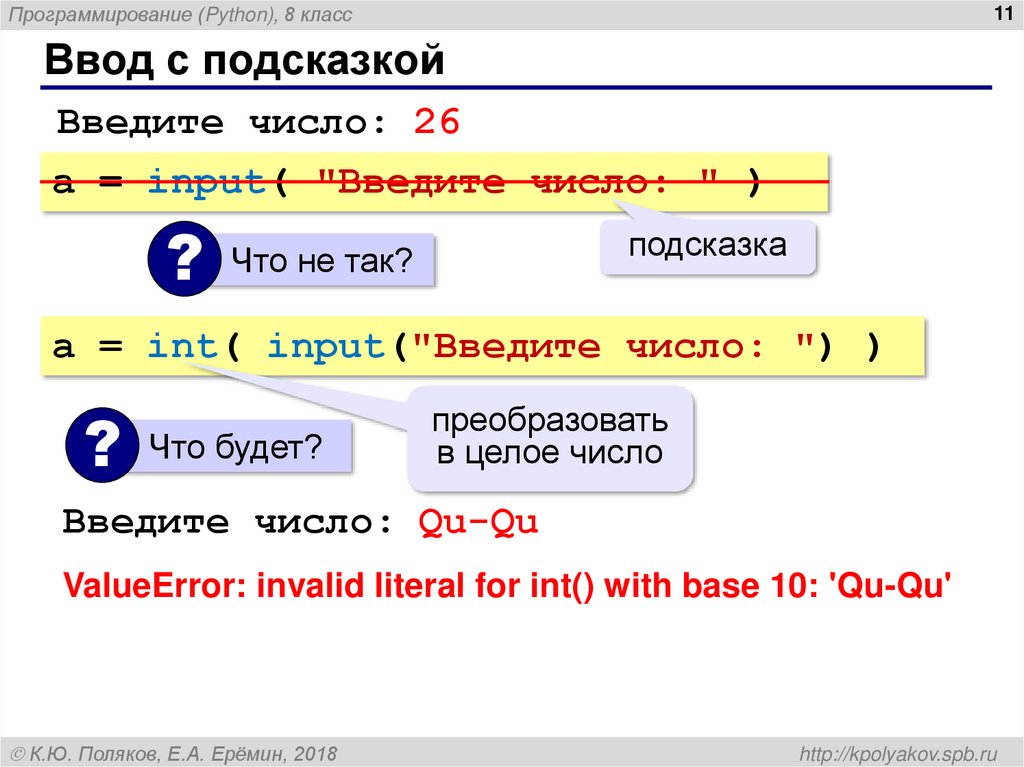Click the red '26' input value
1024x767 pixels.
[438, 121]
